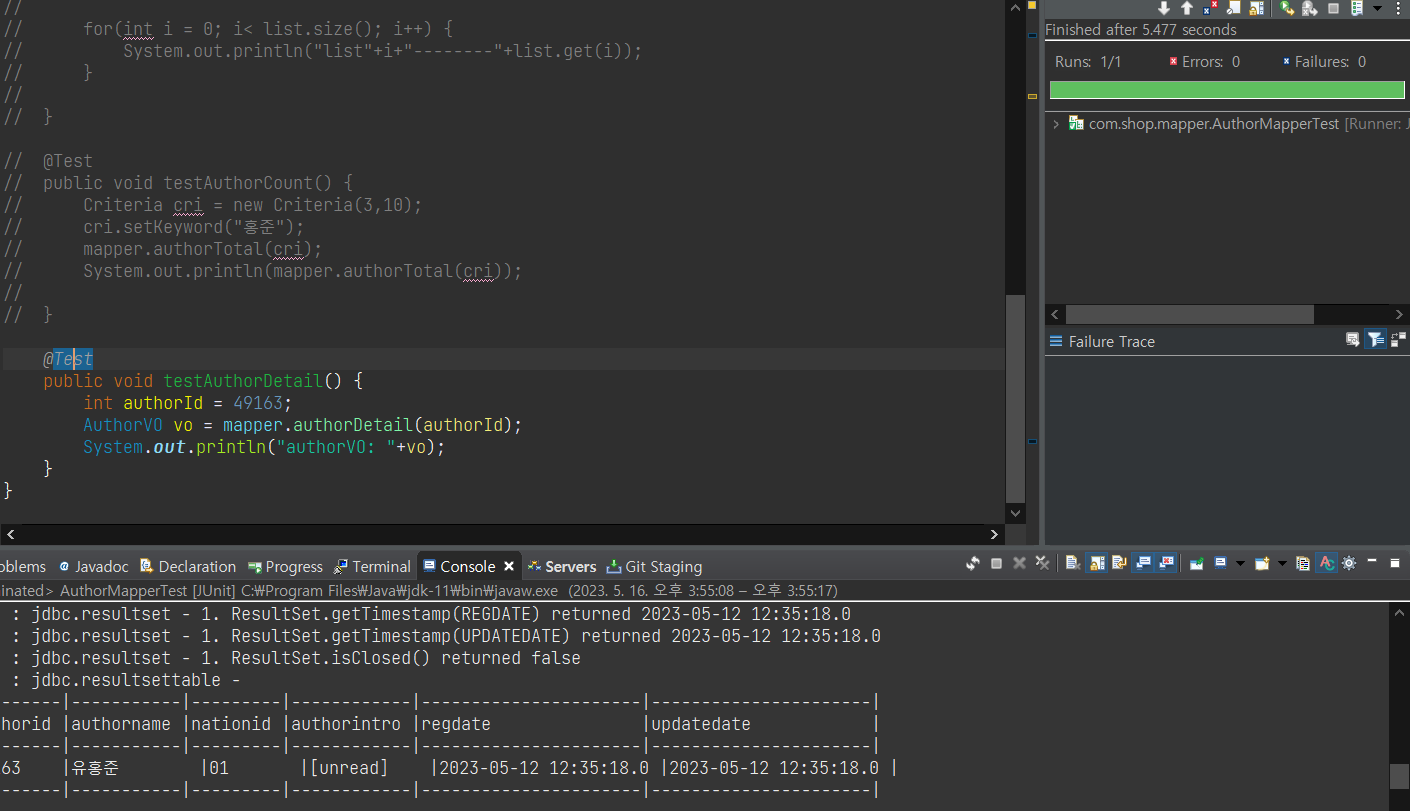Viewport: 1410px width, 811px height.
Task: Remove all terminated launches
Action: (x=1042, y=563)
